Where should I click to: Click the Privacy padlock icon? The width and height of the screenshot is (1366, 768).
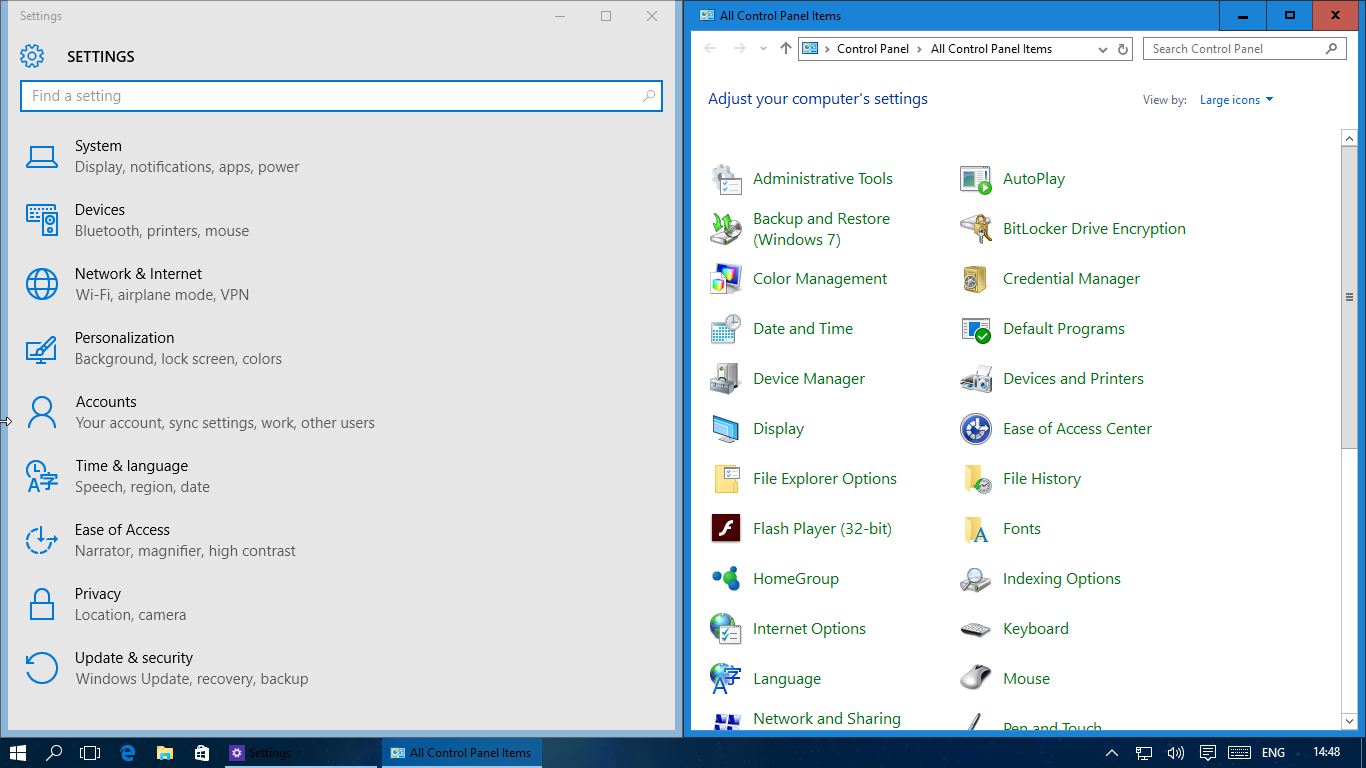click(x=42, y=604)
